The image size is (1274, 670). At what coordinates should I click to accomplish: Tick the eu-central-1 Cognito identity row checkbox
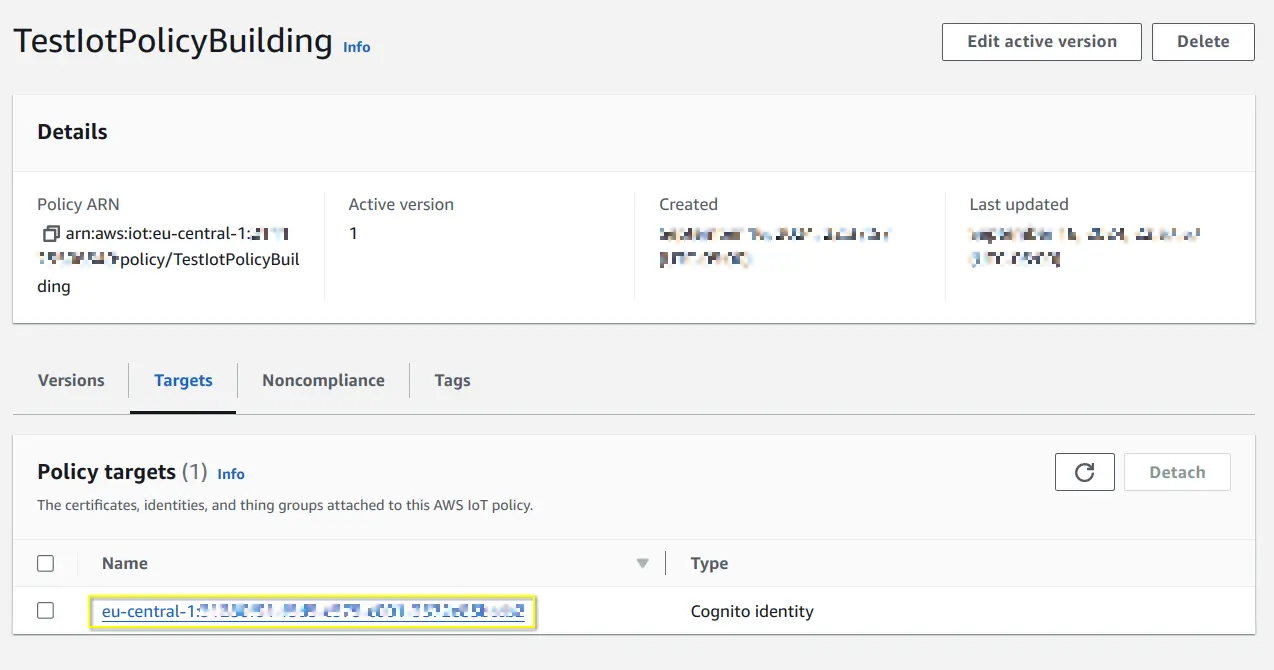pyautogui.click(x=45, y=610)
